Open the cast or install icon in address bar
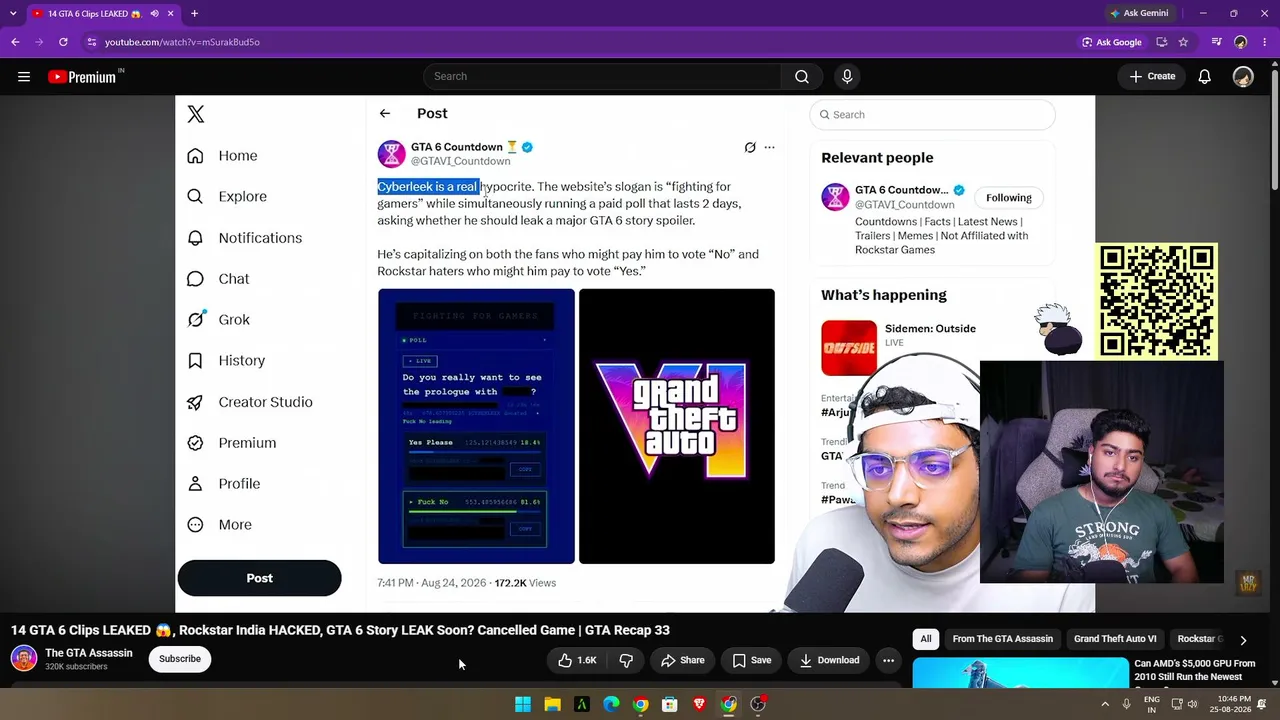Screen dimensions: 1280x720 [x=1161, y=42]
